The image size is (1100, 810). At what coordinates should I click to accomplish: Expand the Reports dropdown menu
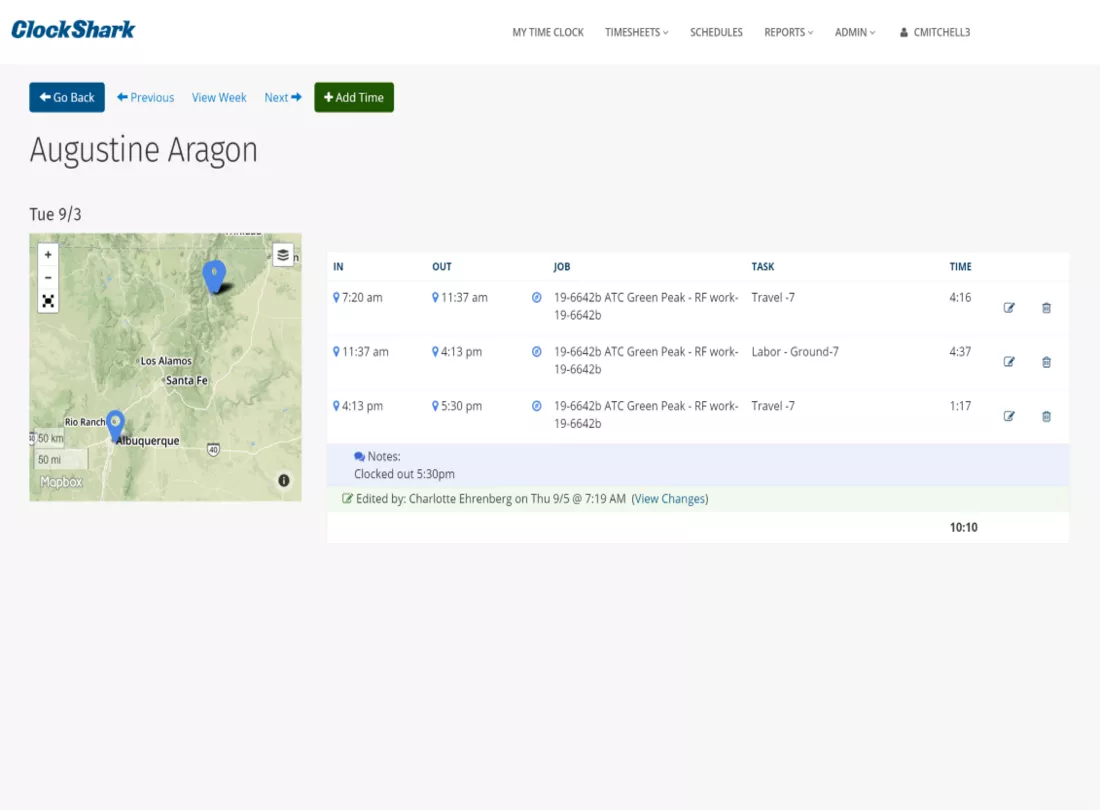click(x=789, y=32)
